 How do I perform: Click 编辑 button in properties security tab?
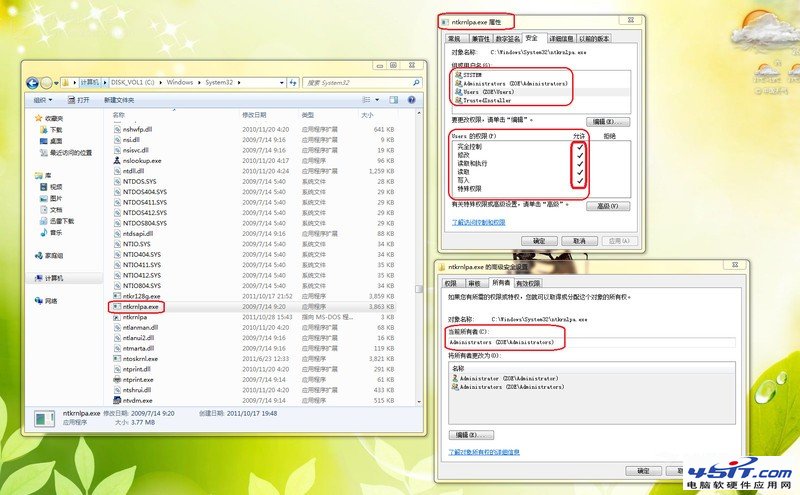point(608,121)
